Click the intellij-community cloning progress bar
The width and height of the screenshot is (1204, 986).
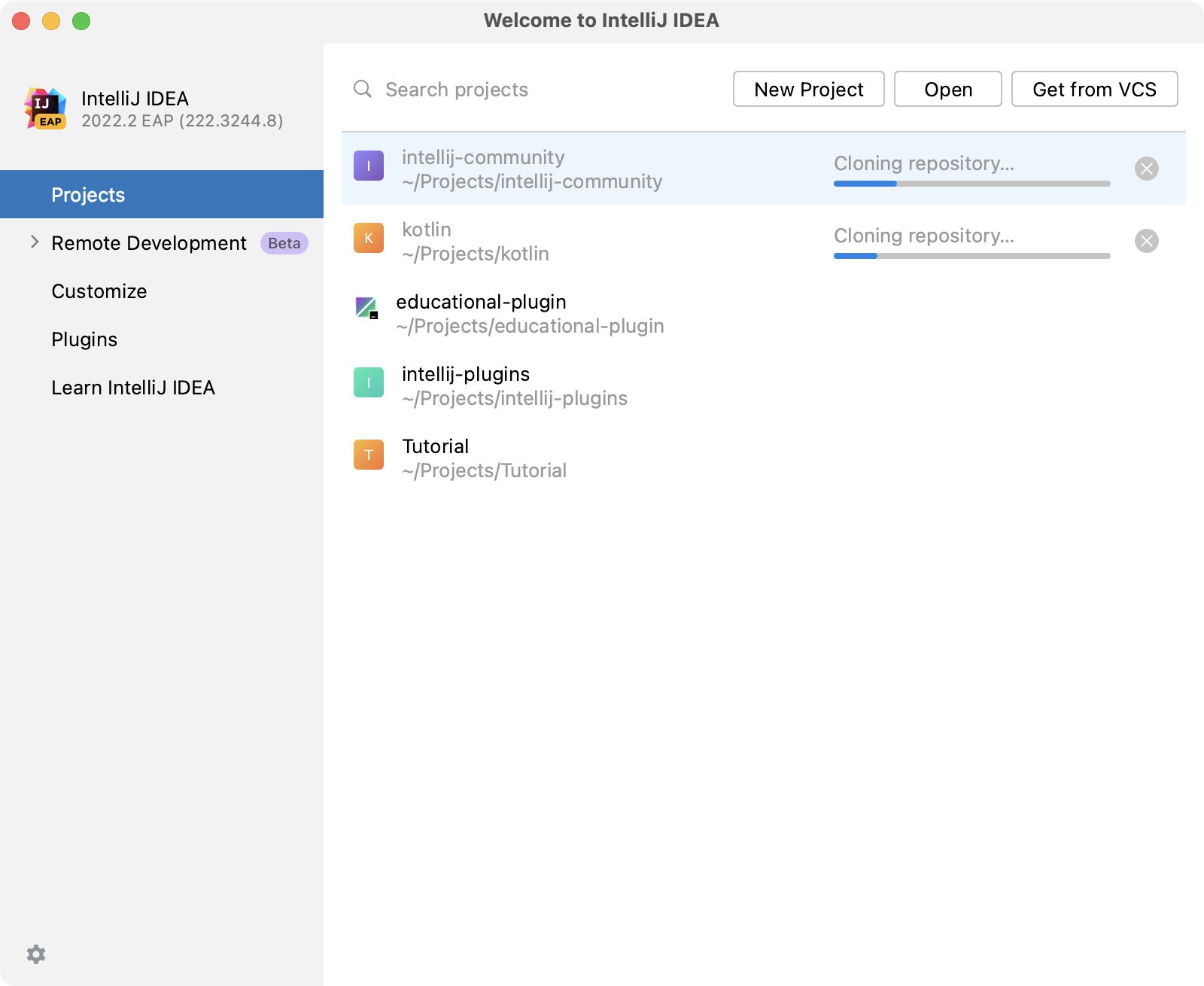click(x=971, y=183)
